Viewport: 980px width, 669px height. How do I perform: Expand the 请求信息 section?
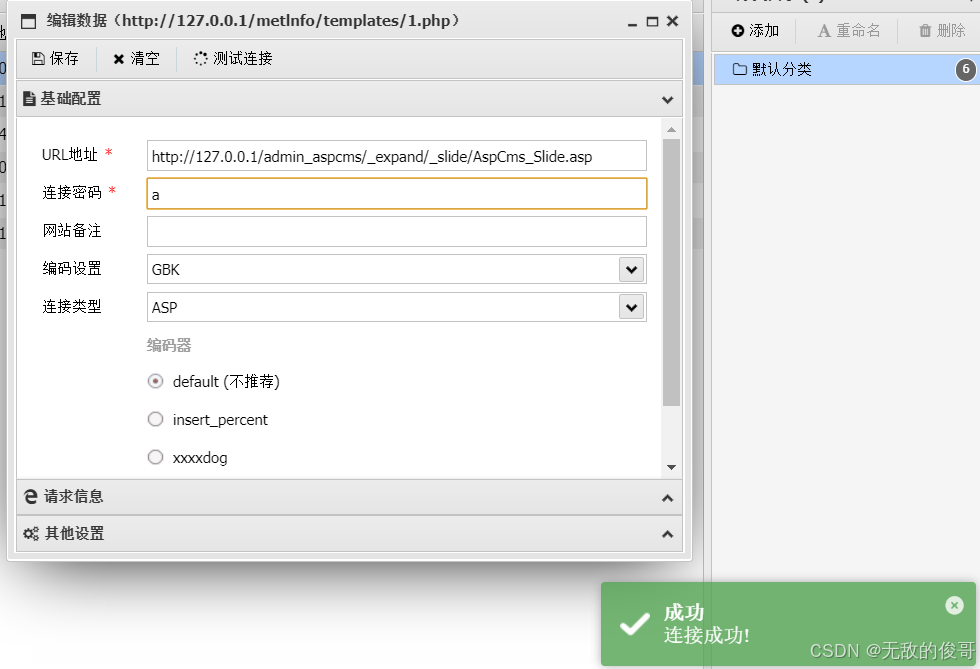coord(667,497)
